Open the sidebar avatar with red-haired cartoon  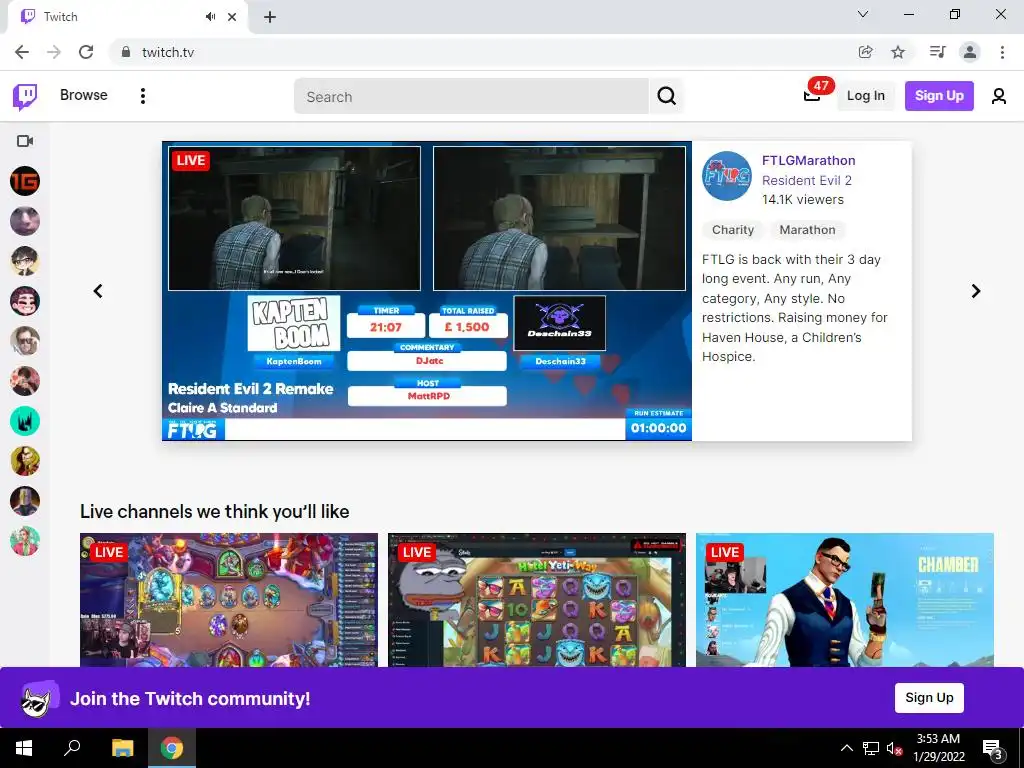[x=25, y=301]
